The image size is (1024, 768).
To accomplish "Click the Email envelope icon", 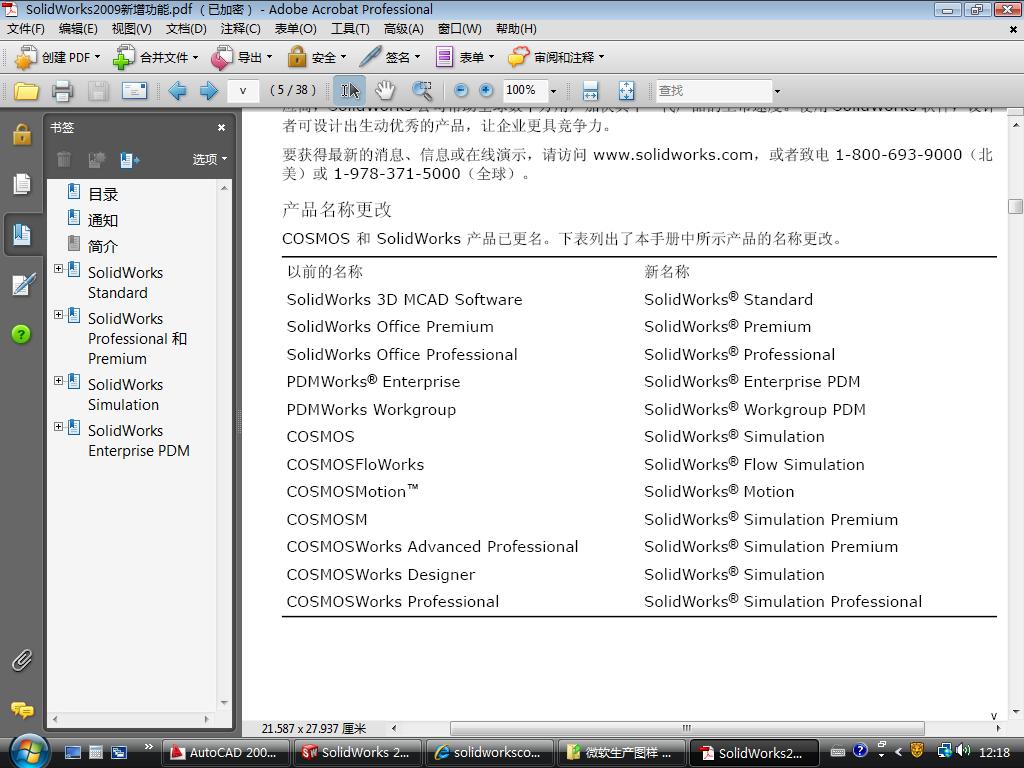I will [x=134, y=91].
